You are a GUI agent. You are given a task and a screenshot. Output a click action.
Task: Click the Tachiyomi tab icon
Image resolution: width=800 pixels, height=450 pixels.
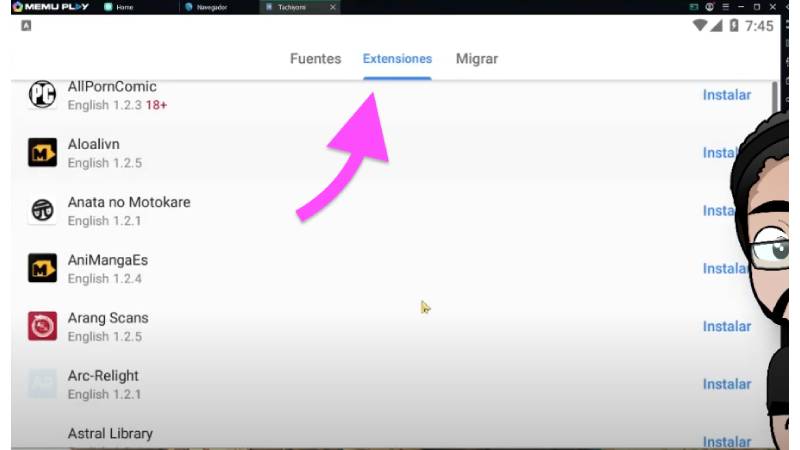269,7
